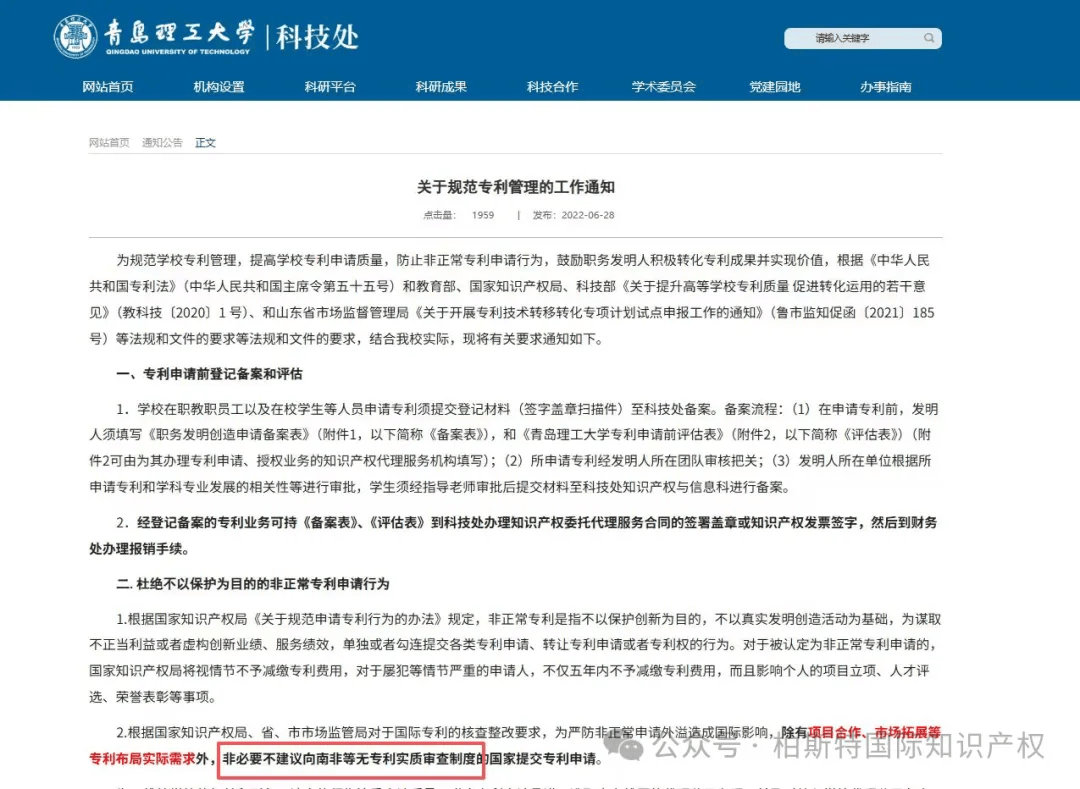Click the WeChat watermark icon
1080x789 pixels.
(625, 746)
